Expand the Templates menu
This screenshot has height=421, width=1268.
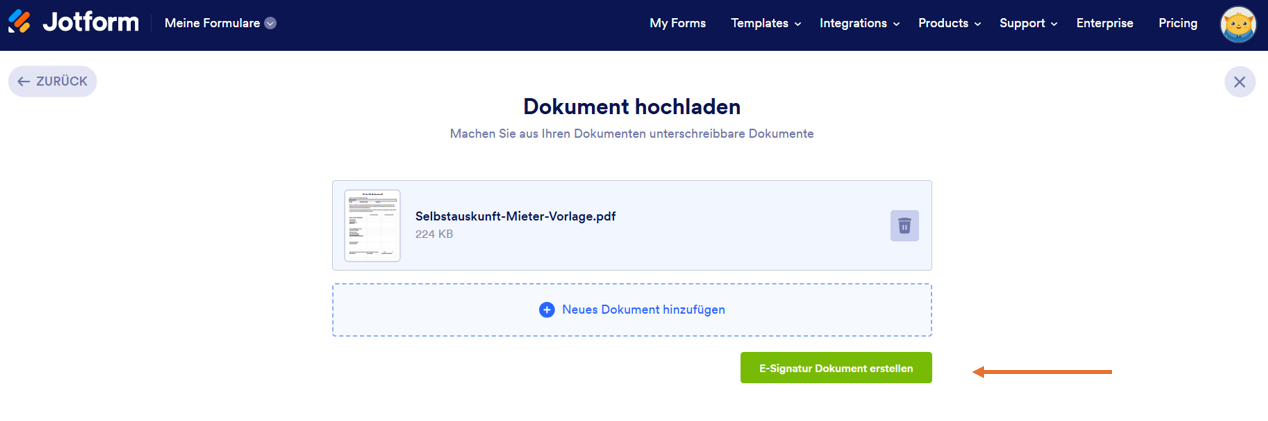pos(766,23)
